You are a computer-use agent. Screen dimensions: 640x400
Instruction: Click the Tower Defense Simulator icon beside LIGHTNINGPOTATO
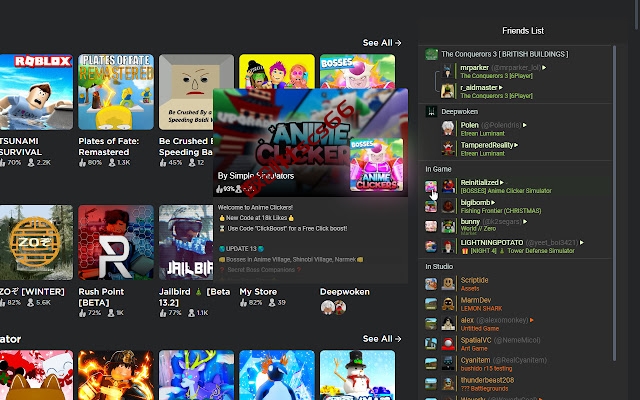[x=431, y=247]
